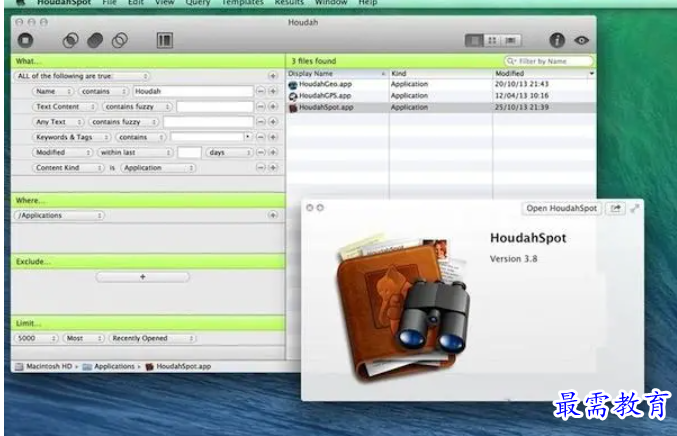
Task: Open the /Applications location dropdown
Action: tap(60, 215)
